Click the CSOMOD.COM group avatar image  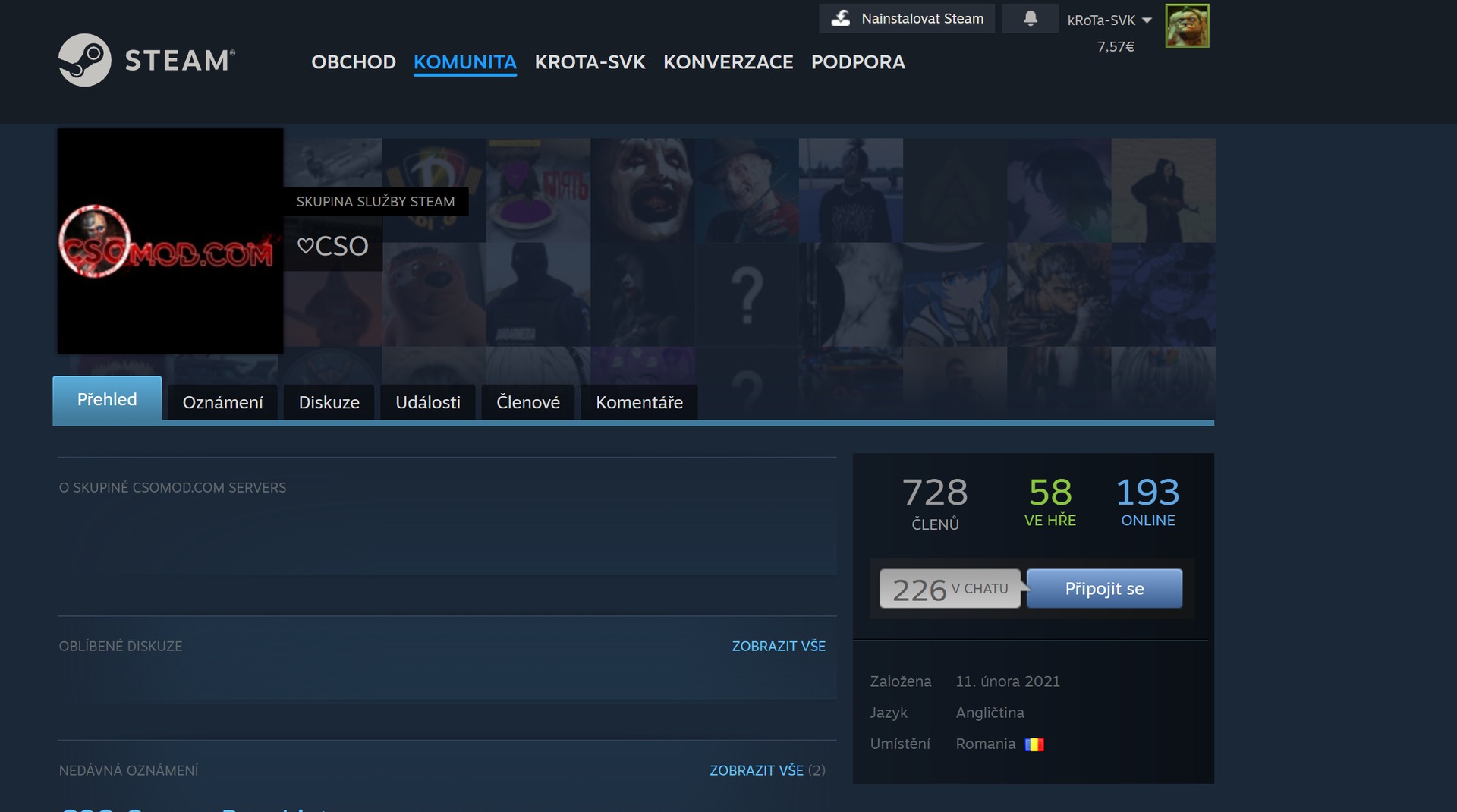pyautogui.click(x=170, y=241)
